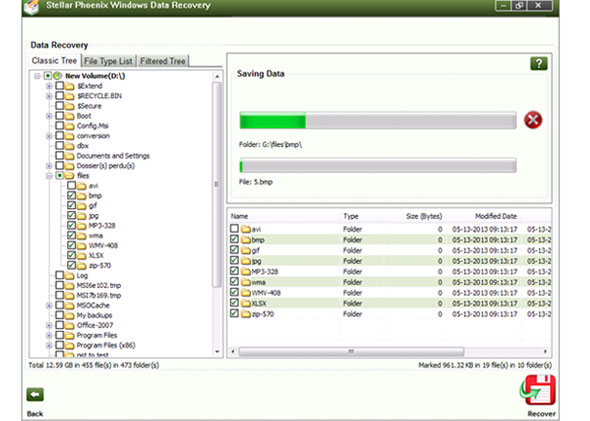Viewport: 590px width, 421px height.
Task: Switch to the Filtered Tree tab
Action: 163,61
